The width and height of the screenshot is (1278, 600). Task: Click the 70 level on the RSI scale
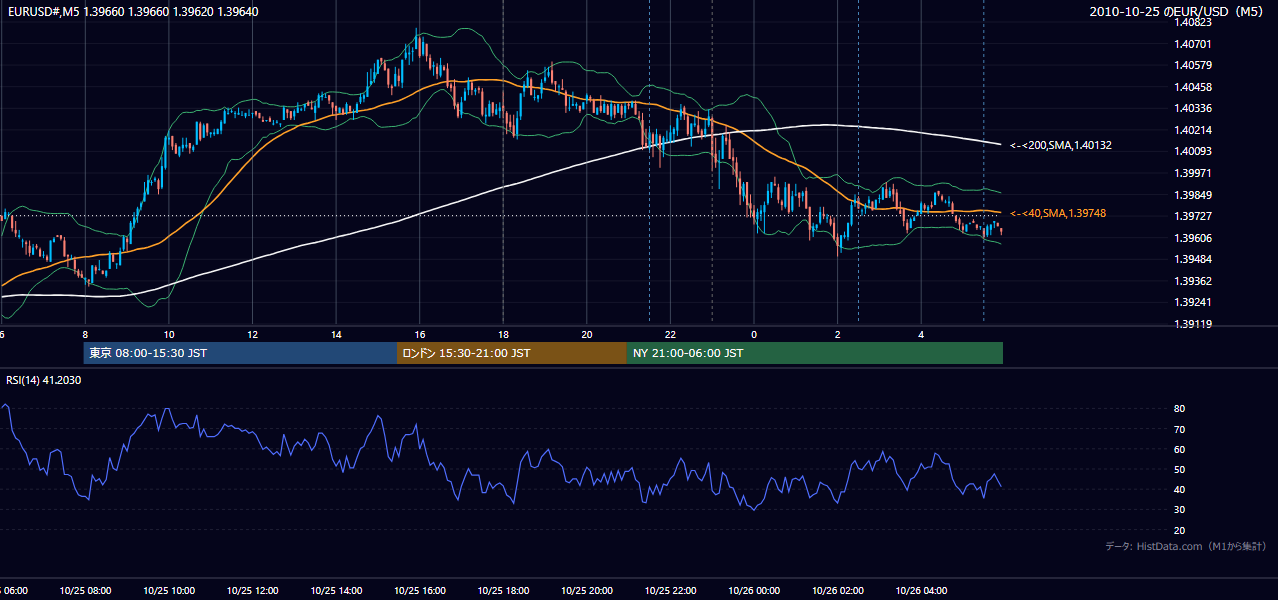1180,429
